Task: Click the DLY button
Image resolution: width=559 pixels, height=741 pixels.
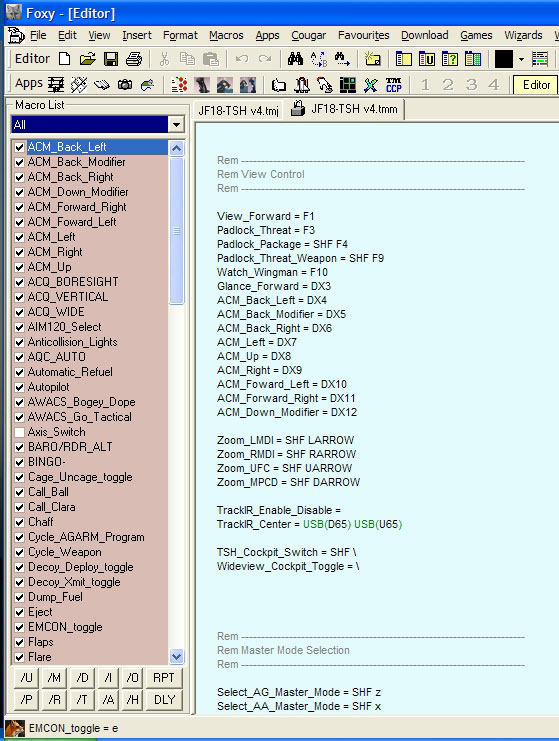Action: [x=164, y=700]
